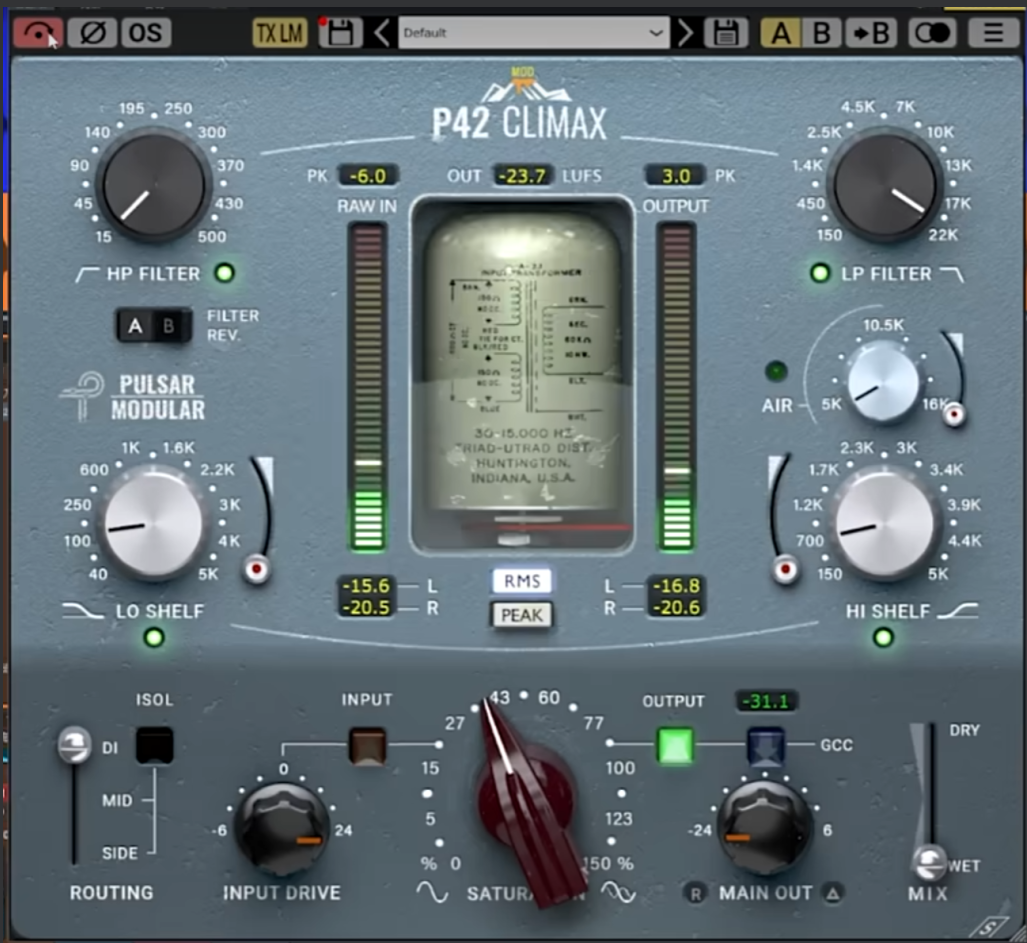Toggle the phase invert Ø button

92,33
